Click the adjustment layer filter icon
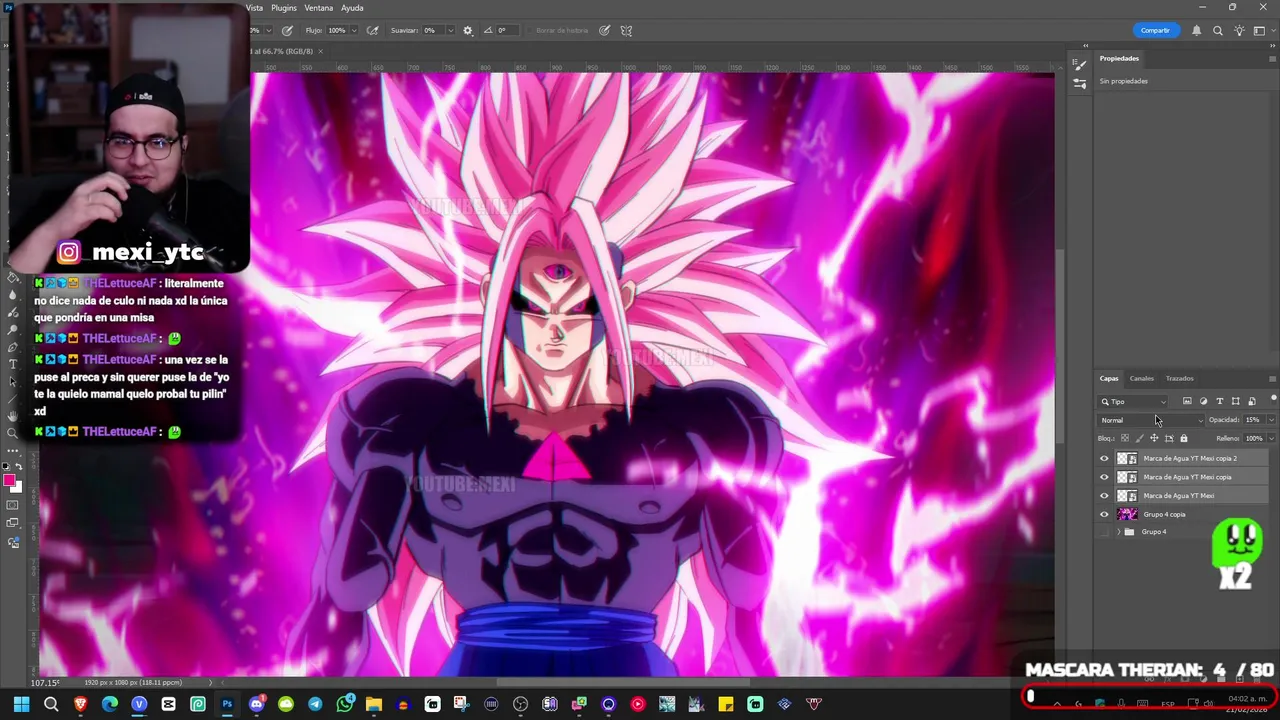The image size is (1280, 720). (1203, 401)
